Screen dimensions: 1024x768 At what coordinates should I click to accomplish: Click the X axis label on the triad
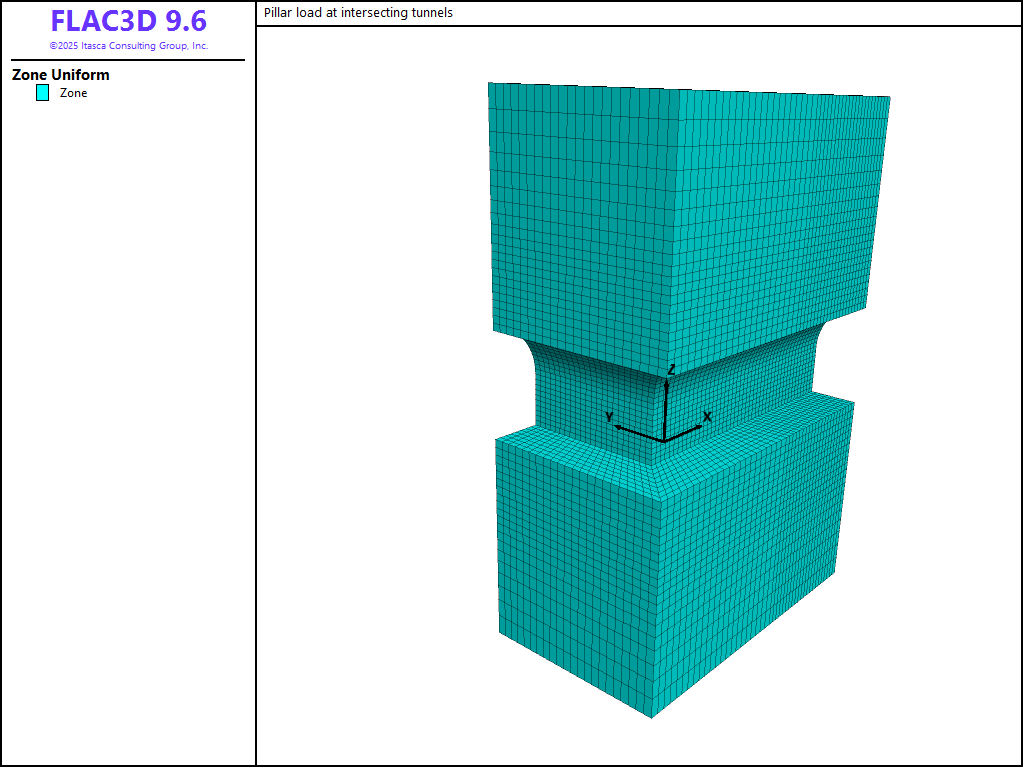(x=707, y=416)
